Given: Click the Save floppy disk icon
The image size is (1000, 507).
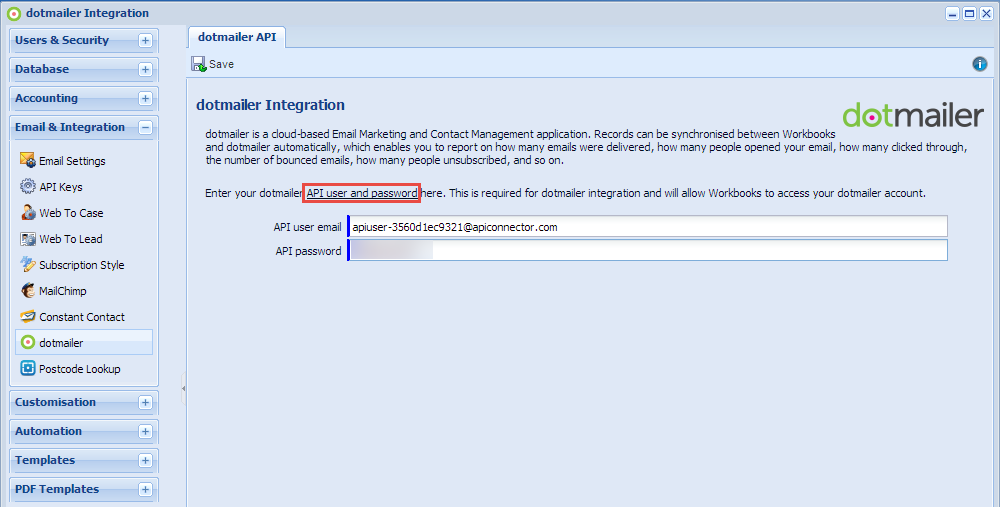Looking at the screenshot, I should [x=198, y=64].
